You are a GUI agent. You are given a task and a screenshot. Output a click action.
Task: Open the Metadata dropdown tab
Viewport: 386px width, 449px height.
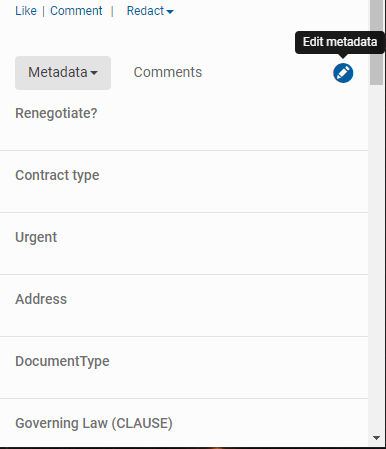[x=63, y=73]
